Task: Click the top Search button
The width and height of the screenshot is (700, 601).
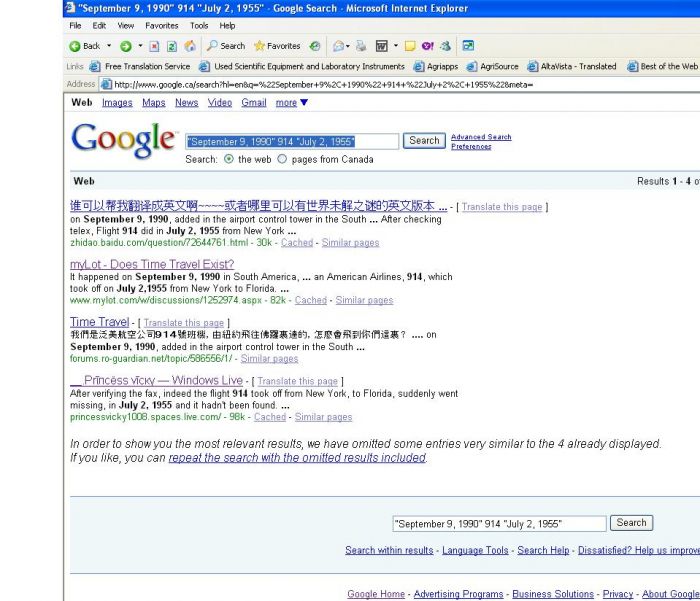Action: 424,141
